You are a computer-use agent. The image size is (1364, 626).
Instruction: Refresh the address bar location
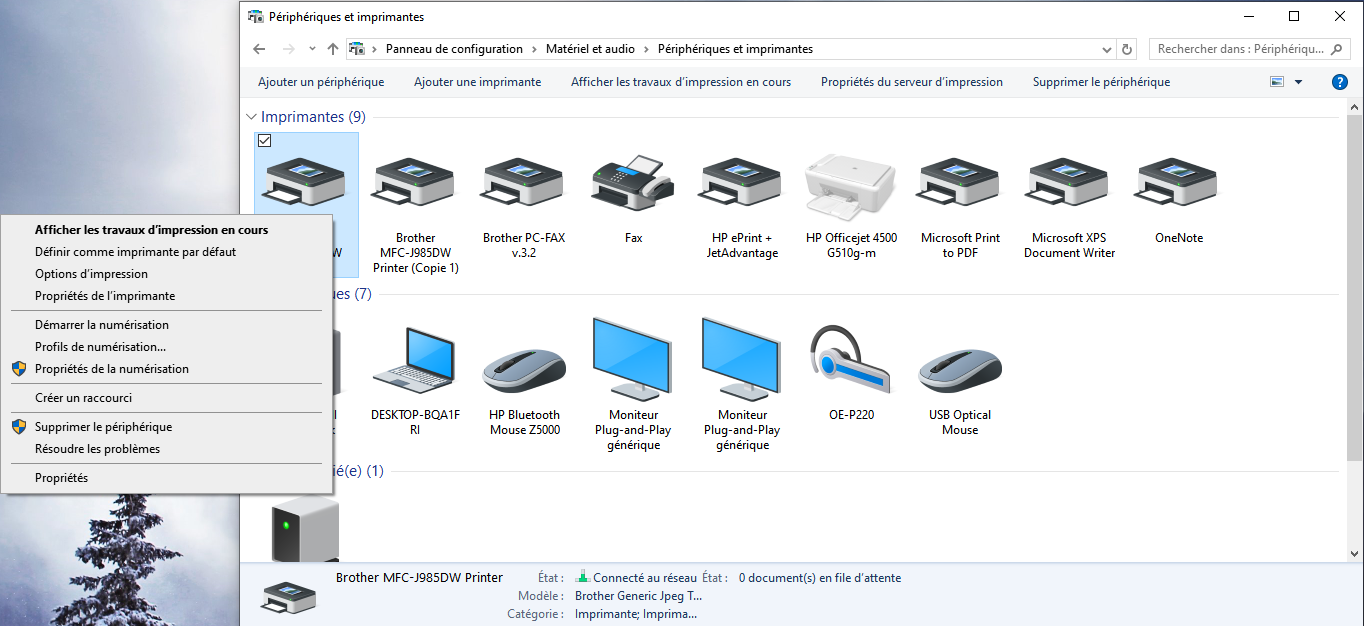tap(1128, 49)
